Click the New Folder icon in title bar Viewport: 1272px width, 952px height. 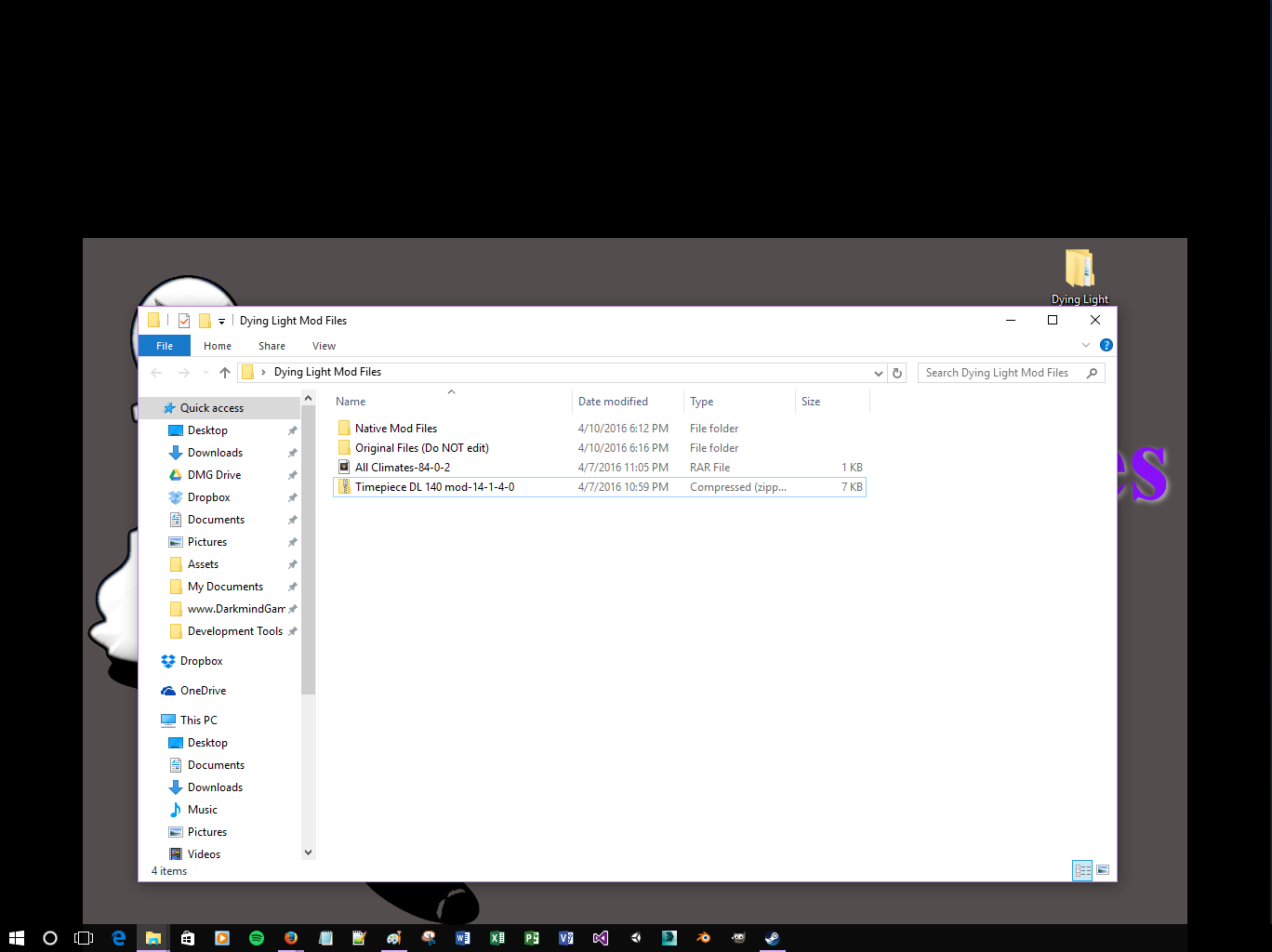(205, 321)
